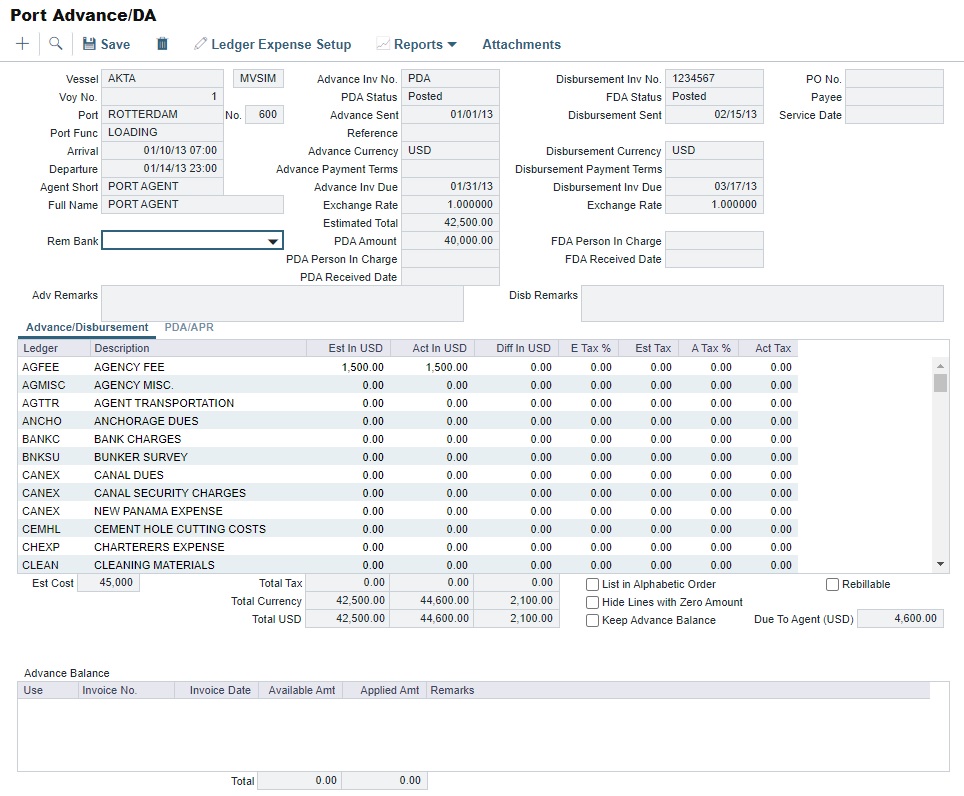Delete the record using the trash icon

(160, 43)
